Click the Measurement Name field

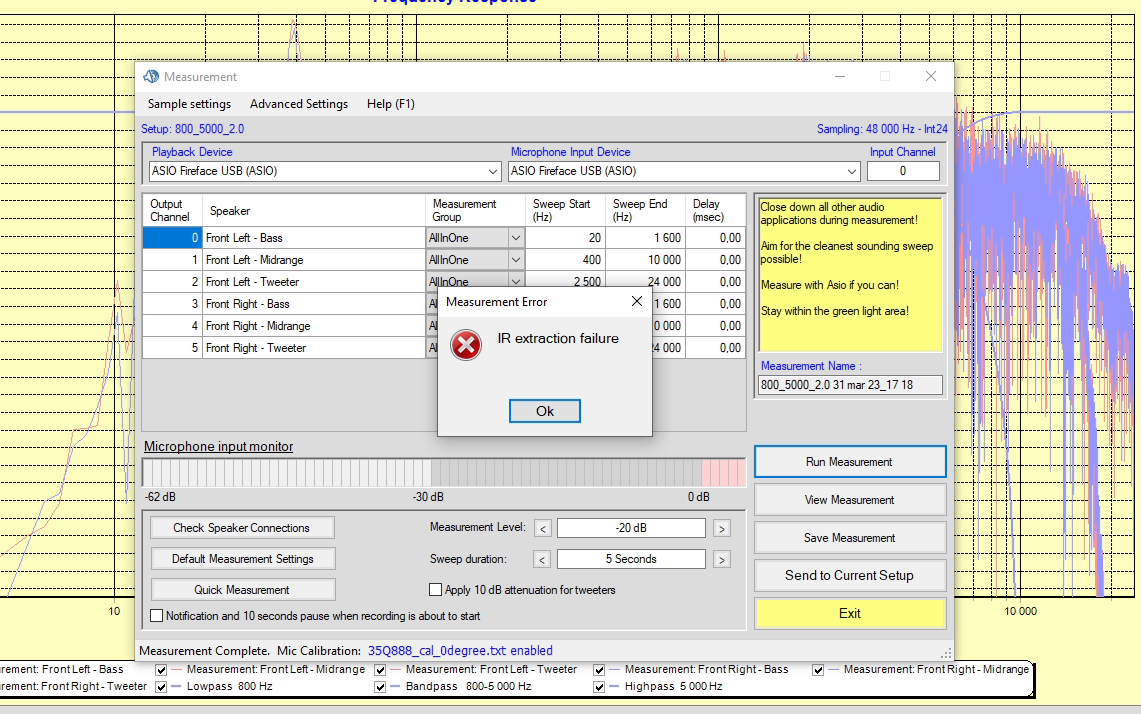(x=850, y=385)
